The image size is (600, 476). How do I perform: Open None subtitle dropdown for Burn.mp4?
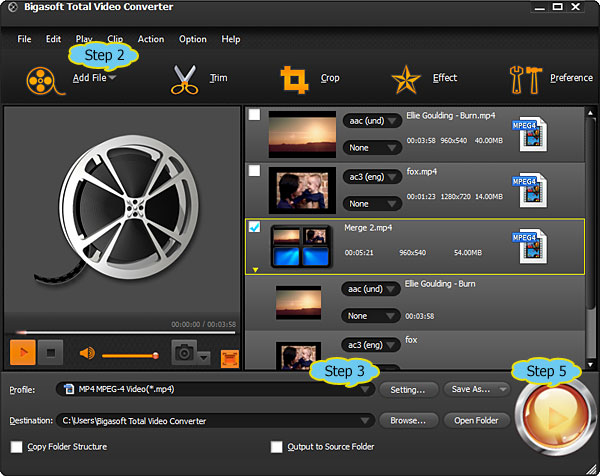pyautogui.click(x=372, y=148)
